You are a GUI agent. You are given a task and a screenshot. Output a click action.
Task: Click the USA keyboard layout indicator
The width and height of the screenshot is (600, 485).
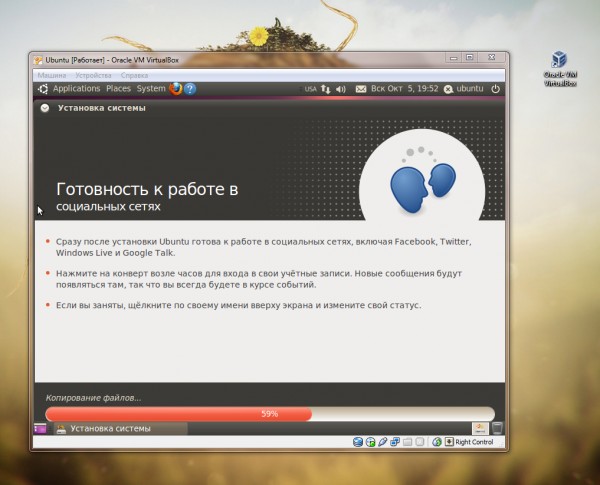[310, 89]
